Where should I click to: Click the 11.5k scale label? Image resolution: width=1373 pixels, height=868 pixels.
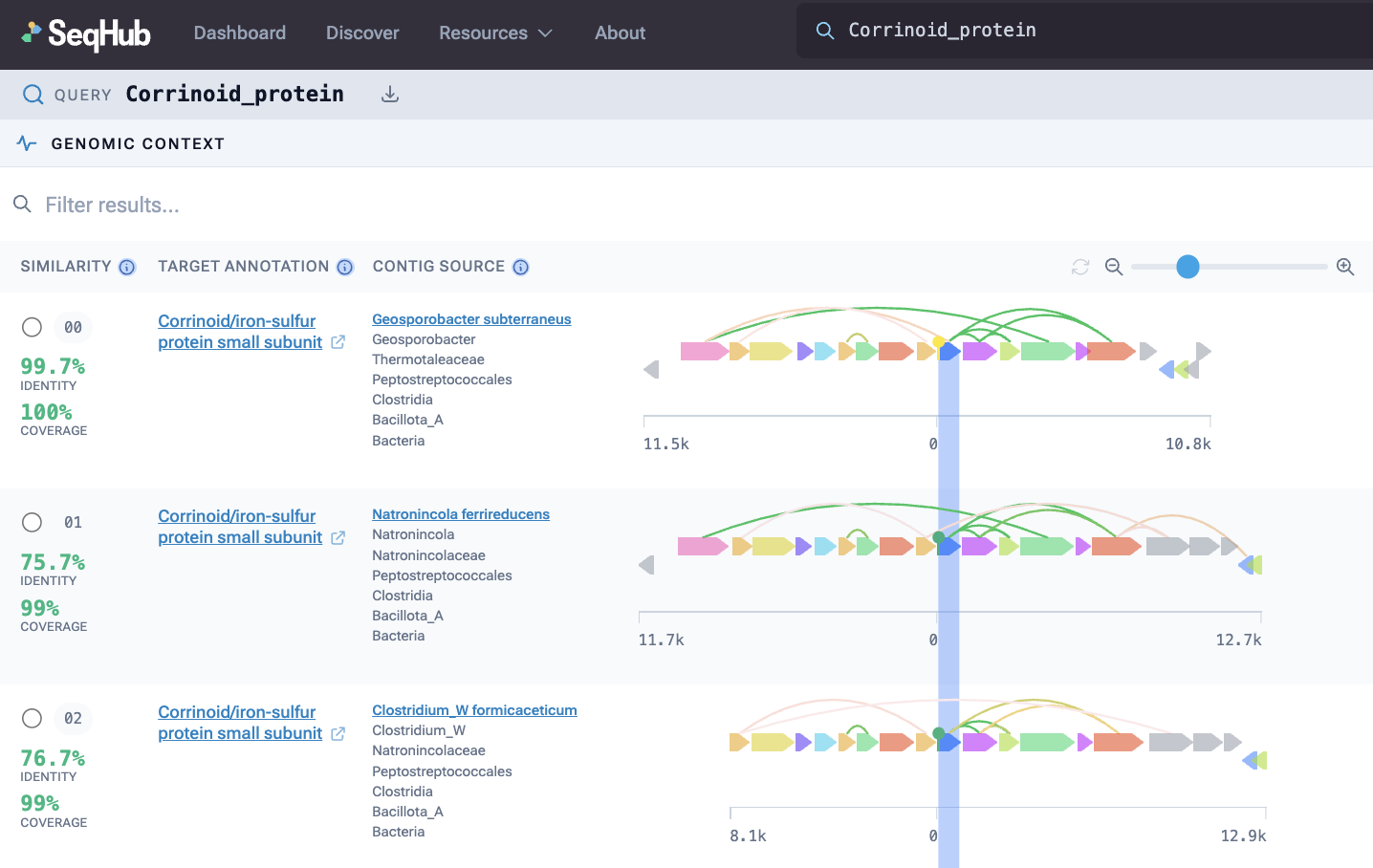click(665, 444)
